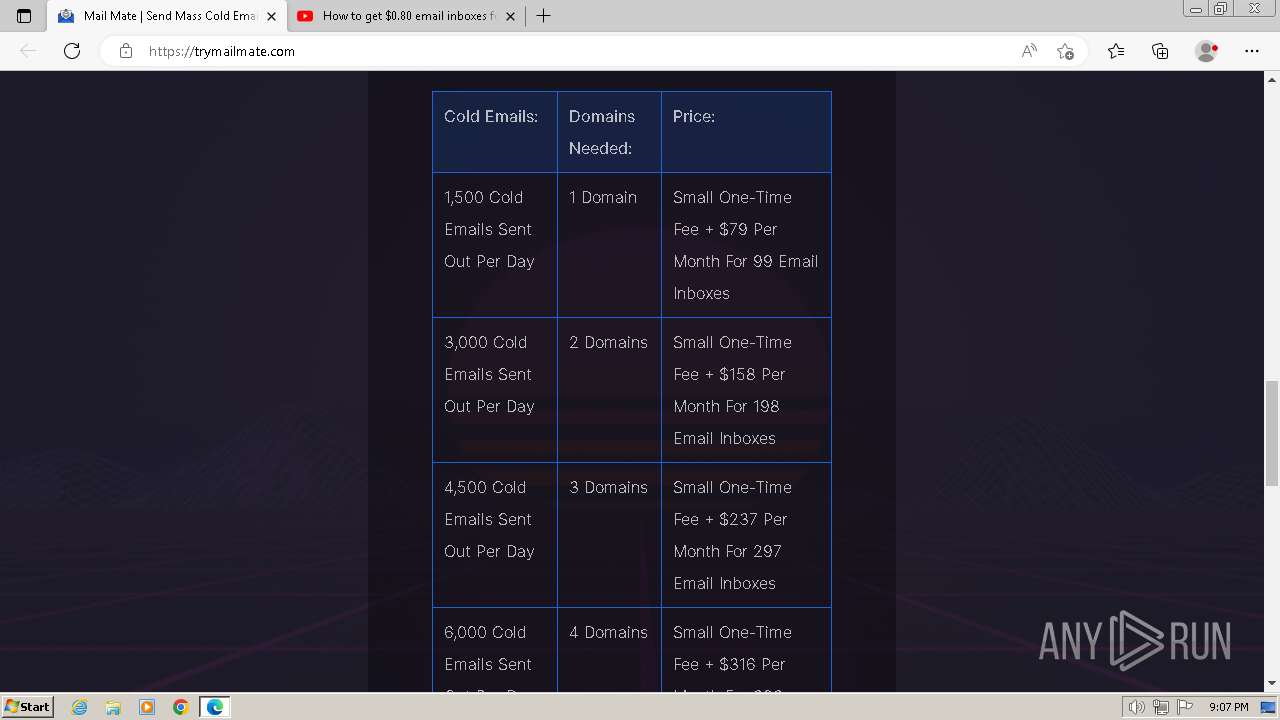Click the page vertical scrollbar thumb

coord(1272,433)
